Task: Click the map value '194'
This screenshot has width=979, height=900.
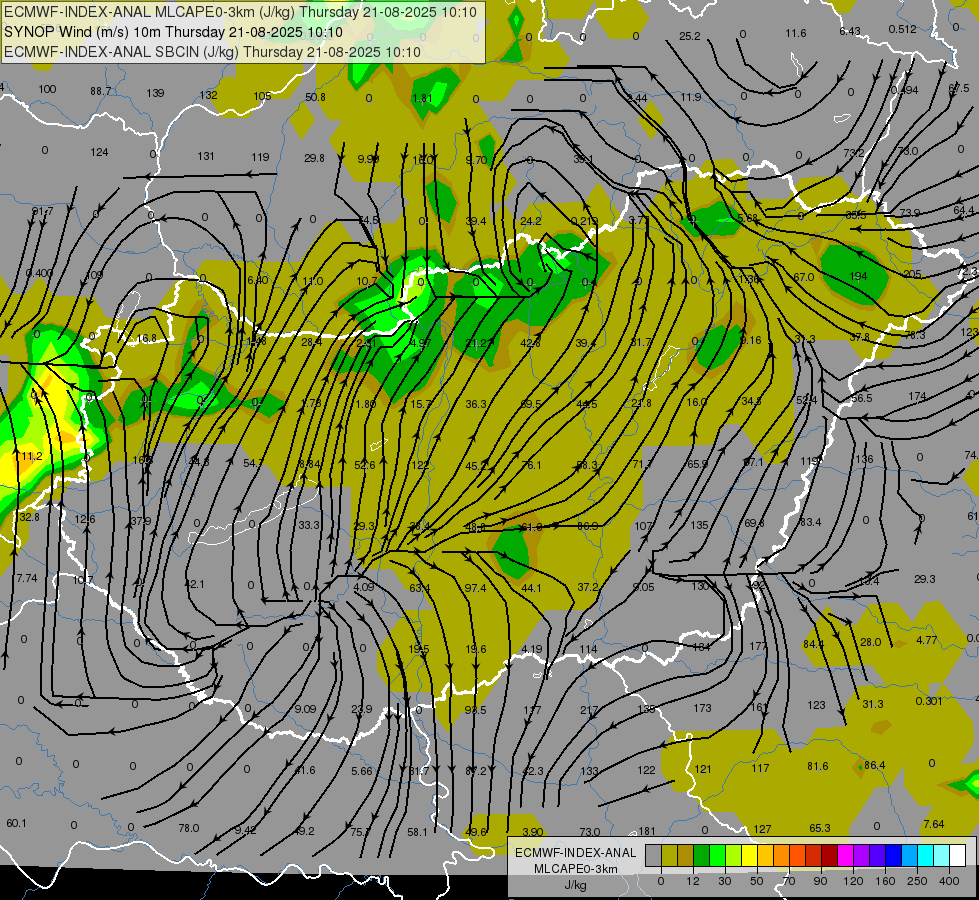Action: (x=858, y=276)
